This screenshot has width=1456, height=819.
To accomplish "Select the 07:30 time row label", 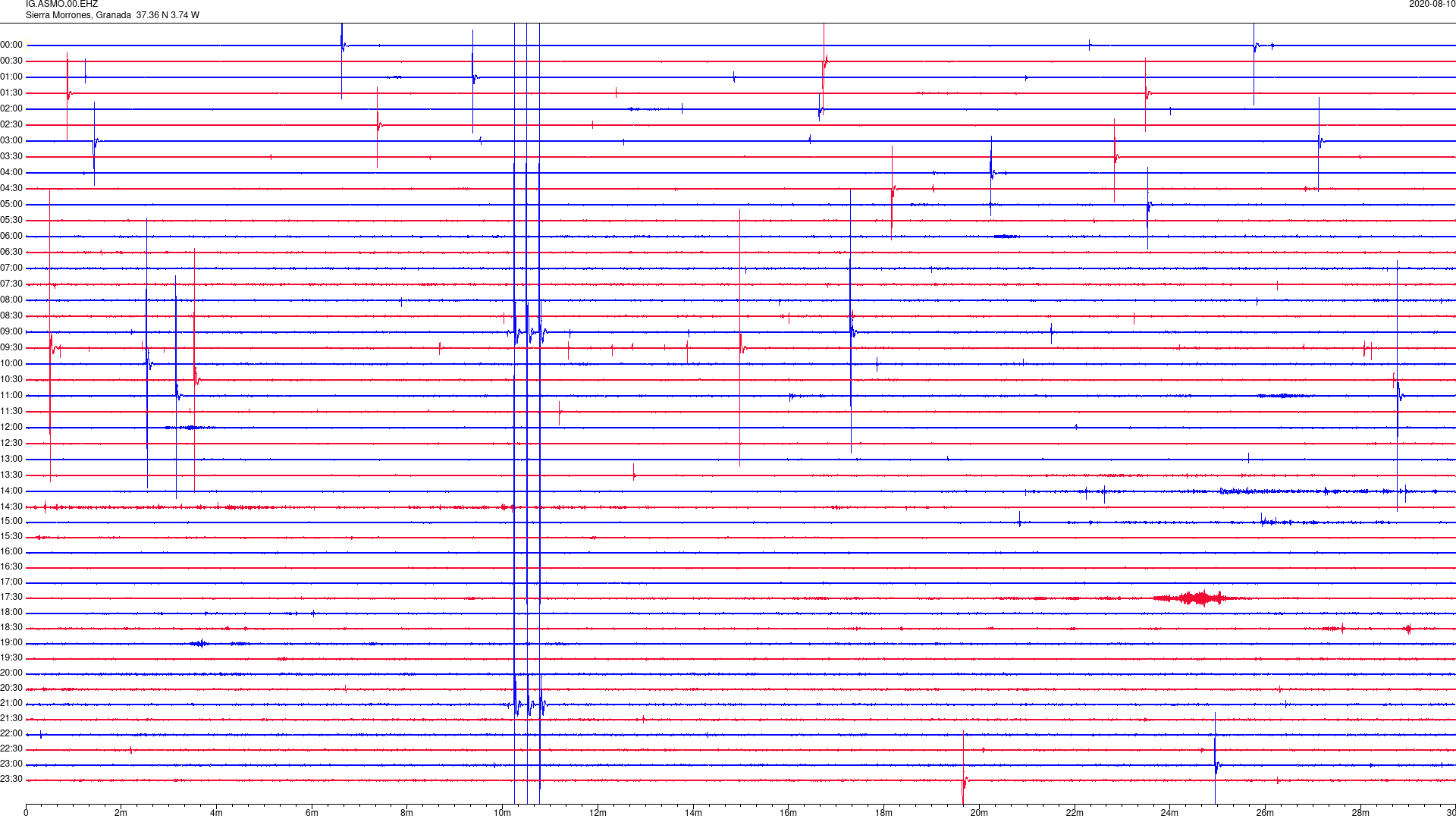I will coord(11,284).
